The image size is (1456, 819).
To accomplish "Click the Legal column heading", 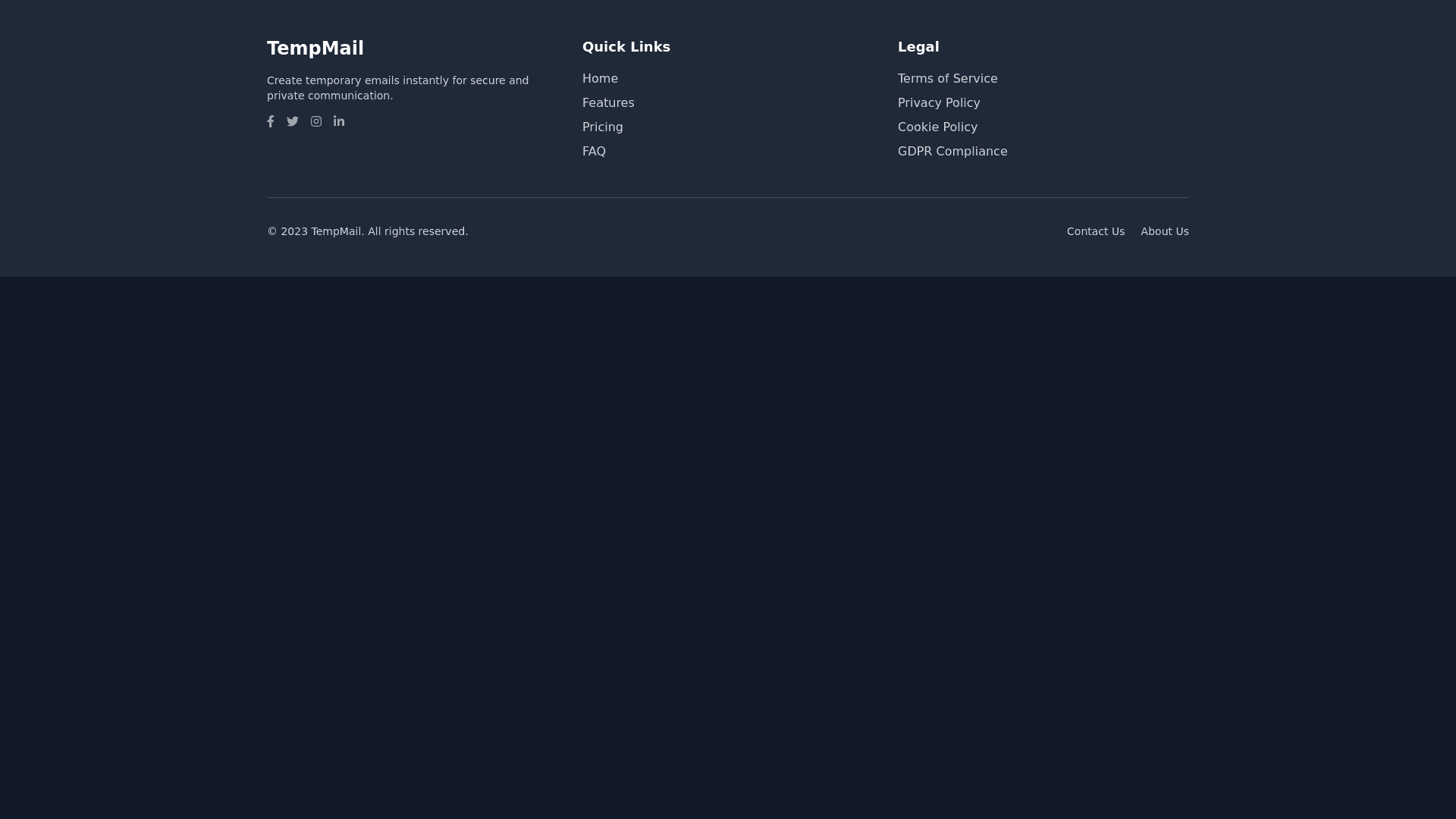I will pyautogui.click(x=918, y=47).
